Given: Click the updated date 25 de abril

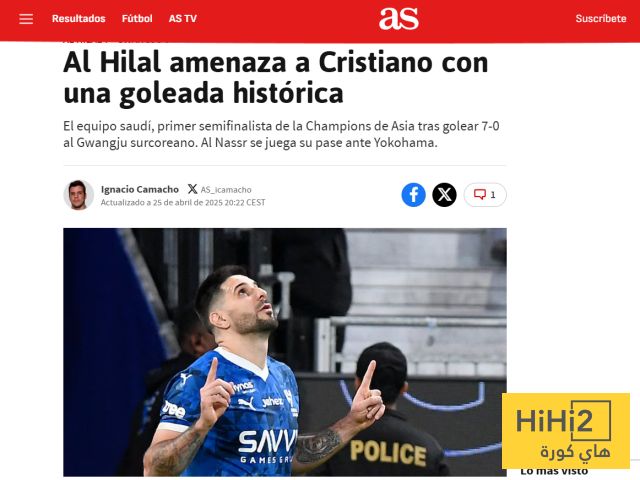Looking at the screenshot, I should tap(183, 202).
